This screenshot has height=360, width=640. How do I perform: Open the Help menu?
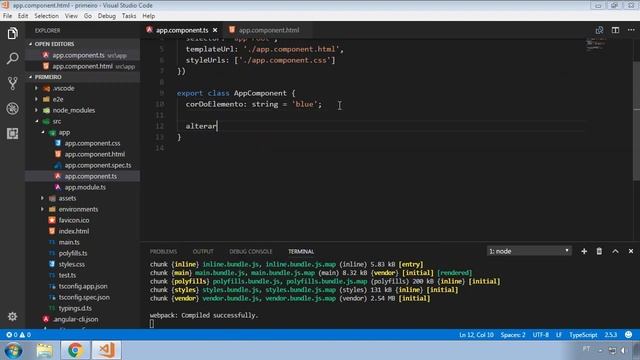(x=149, y=16)
